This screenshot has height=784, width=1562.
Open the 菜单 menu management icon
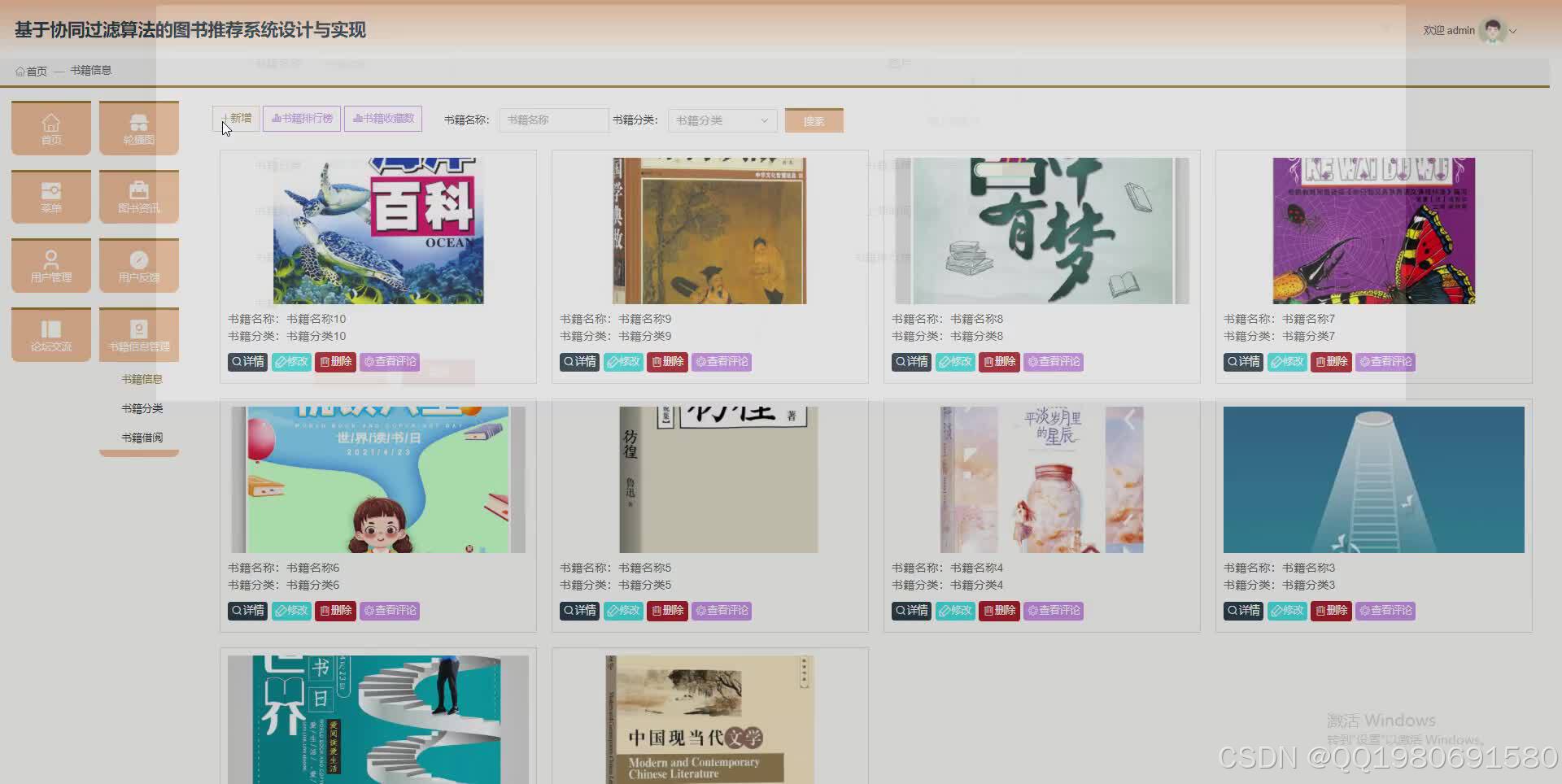click(50, 196)
